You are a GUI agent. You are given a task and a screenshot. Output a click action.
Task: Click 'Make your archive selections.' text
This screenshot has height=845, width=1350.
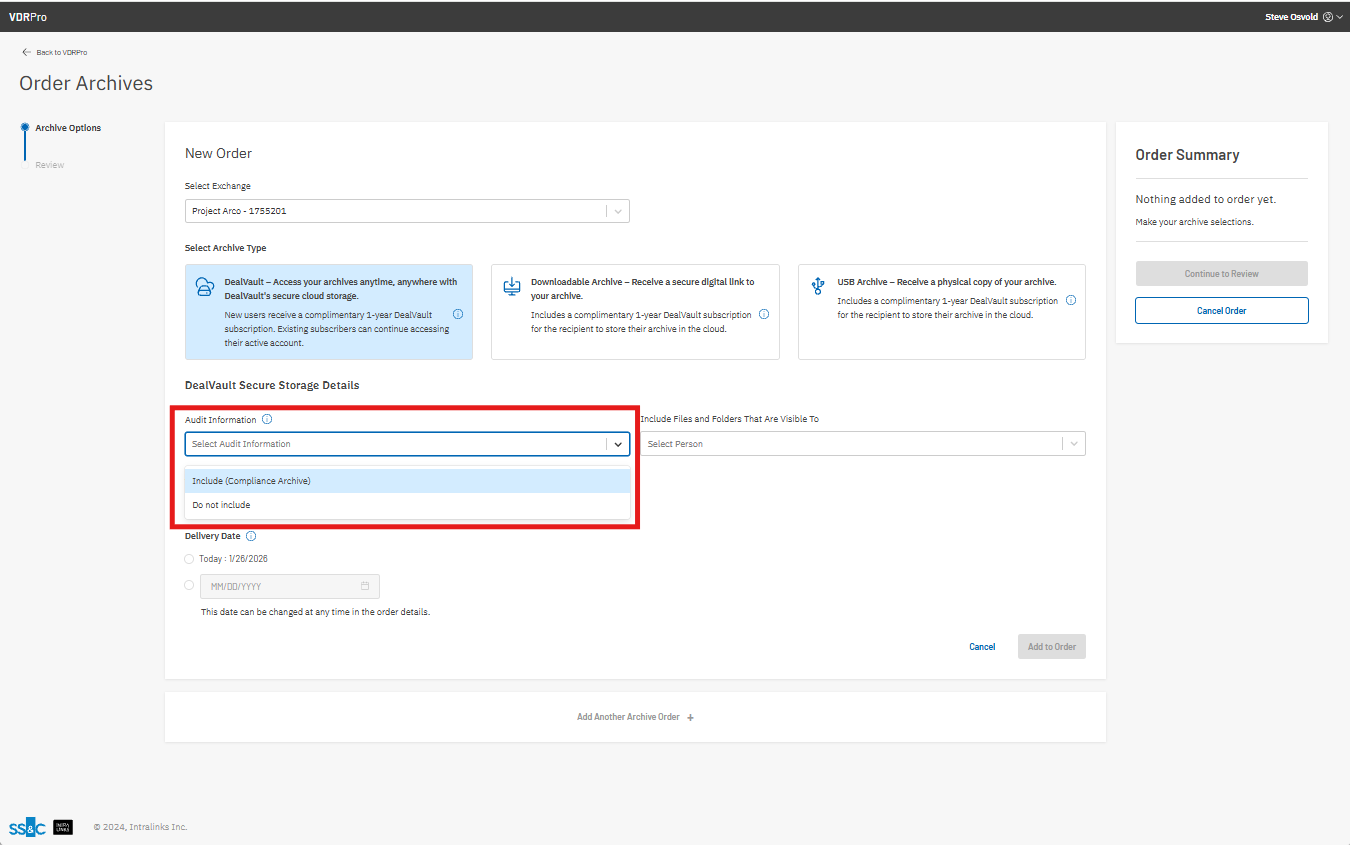tap(1194, 222)
